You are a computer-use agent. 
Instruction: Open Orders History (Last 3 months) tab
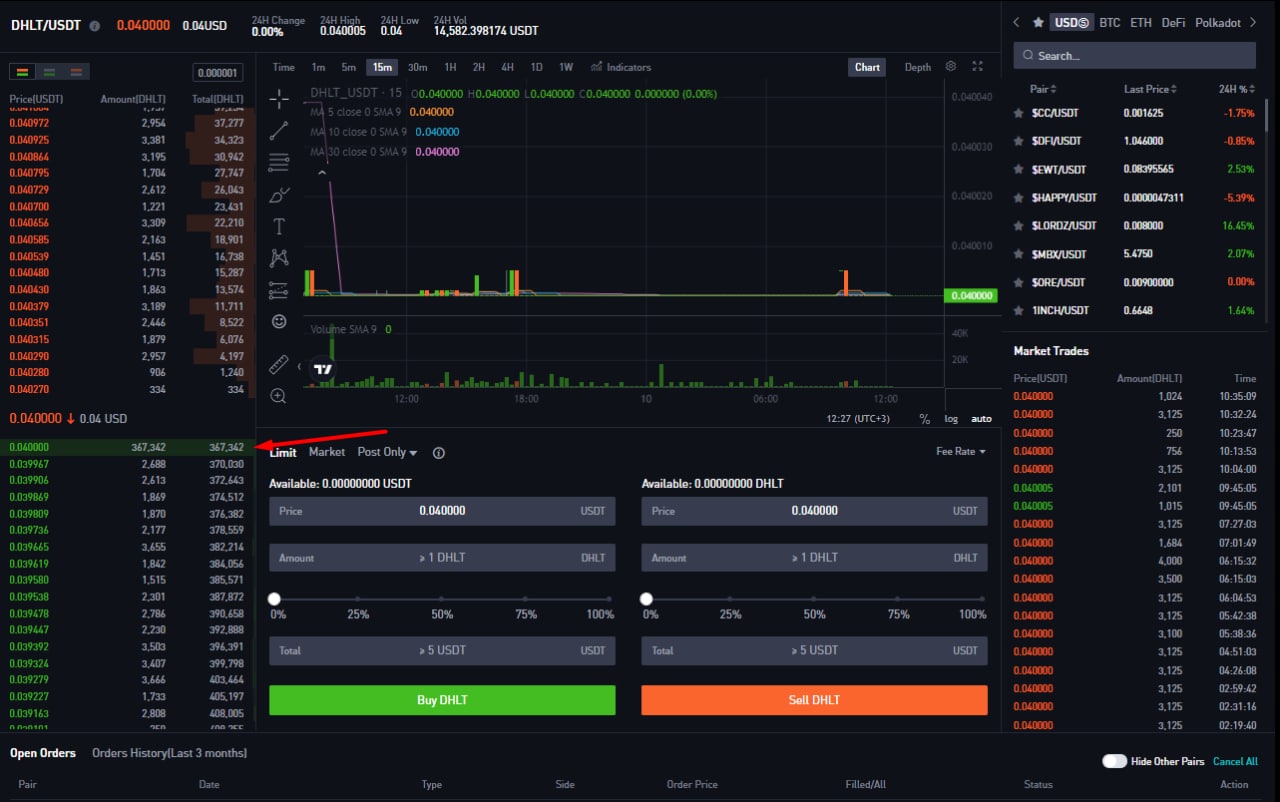tap(169, 752)
